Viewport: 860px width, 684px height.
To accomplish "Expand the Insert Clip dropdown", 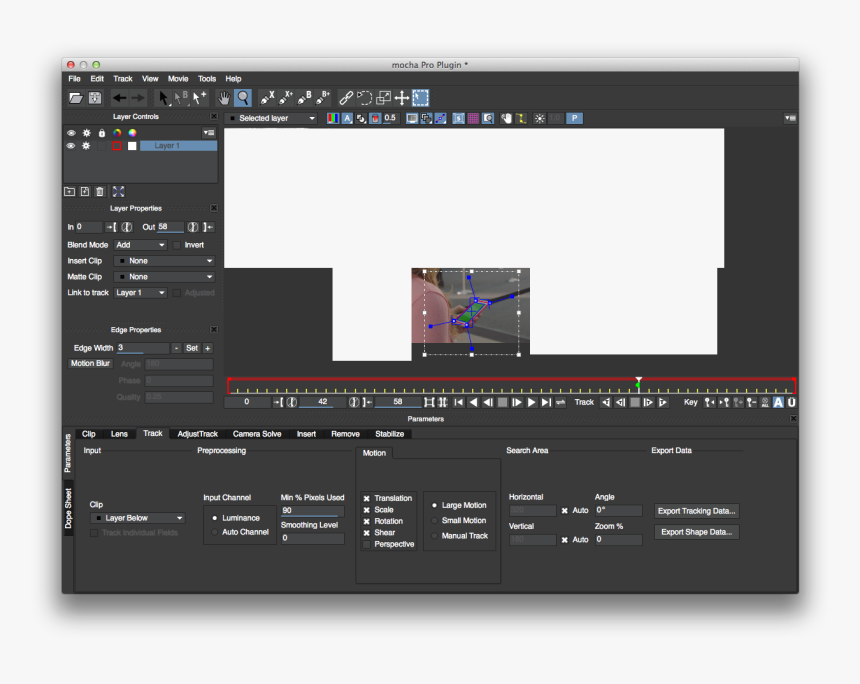I will point(164,260).
